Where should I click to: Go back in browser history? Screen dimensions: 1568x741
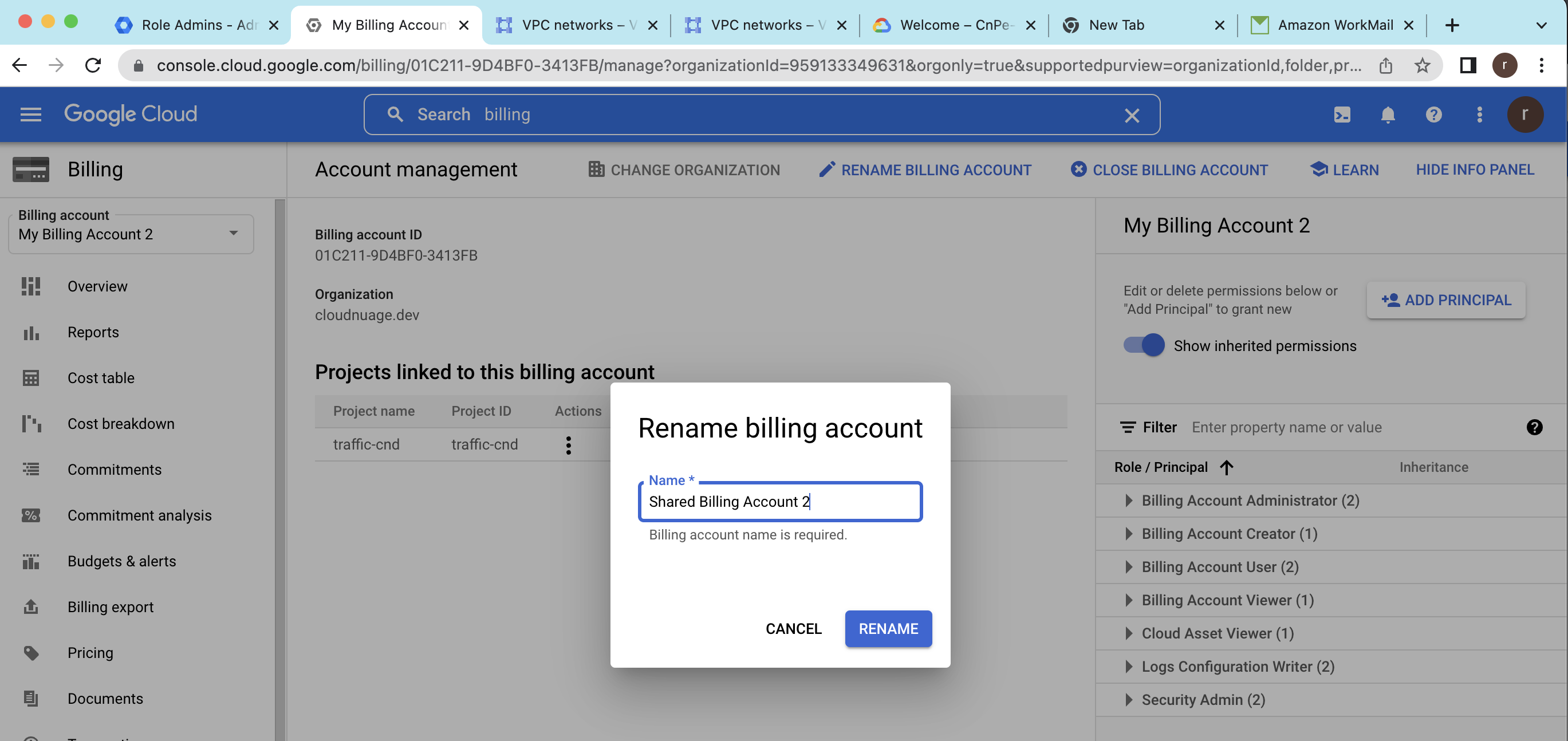point(19,65)
